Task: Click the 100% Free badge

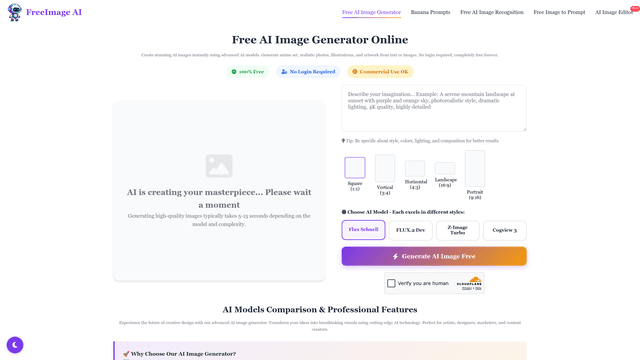Action: click(x=248, y=72)
